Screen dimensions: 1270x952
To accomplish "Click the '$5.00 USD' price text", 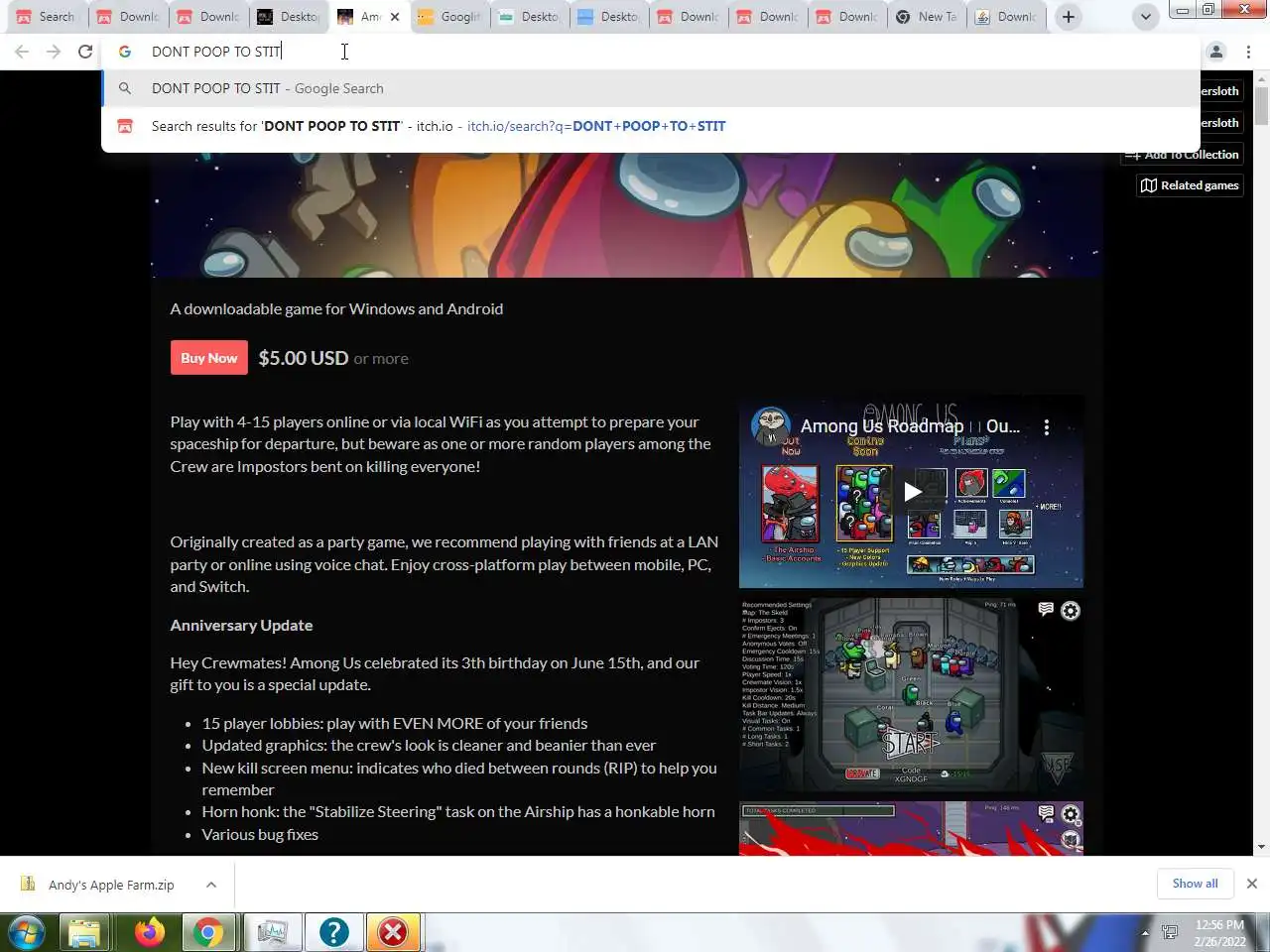I will click(x=303, y=358).
